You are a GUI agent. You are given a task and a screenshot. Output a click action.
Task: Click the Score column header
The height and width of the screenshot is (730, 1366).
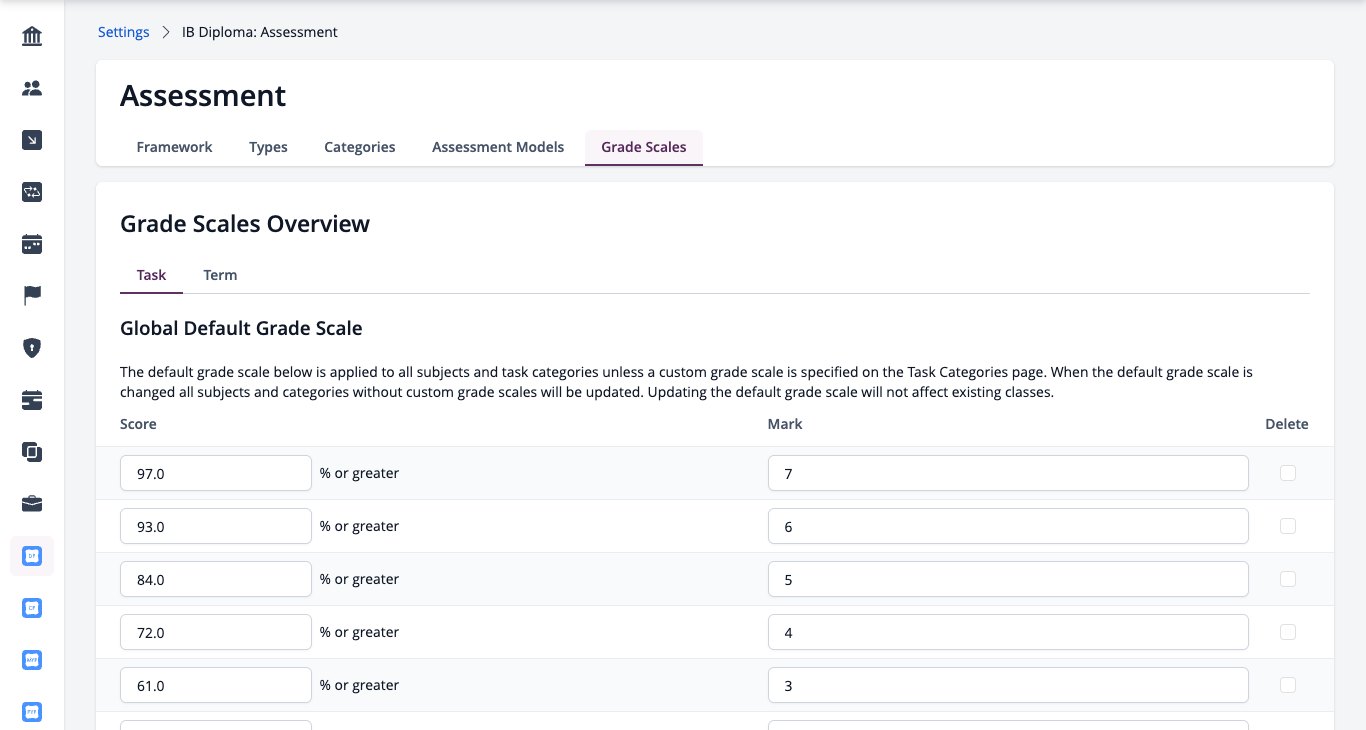click(138, 424)
